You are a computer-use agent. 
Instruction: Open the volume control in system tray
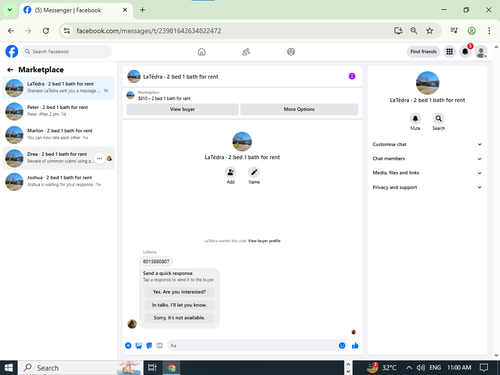tap(421, 368)
